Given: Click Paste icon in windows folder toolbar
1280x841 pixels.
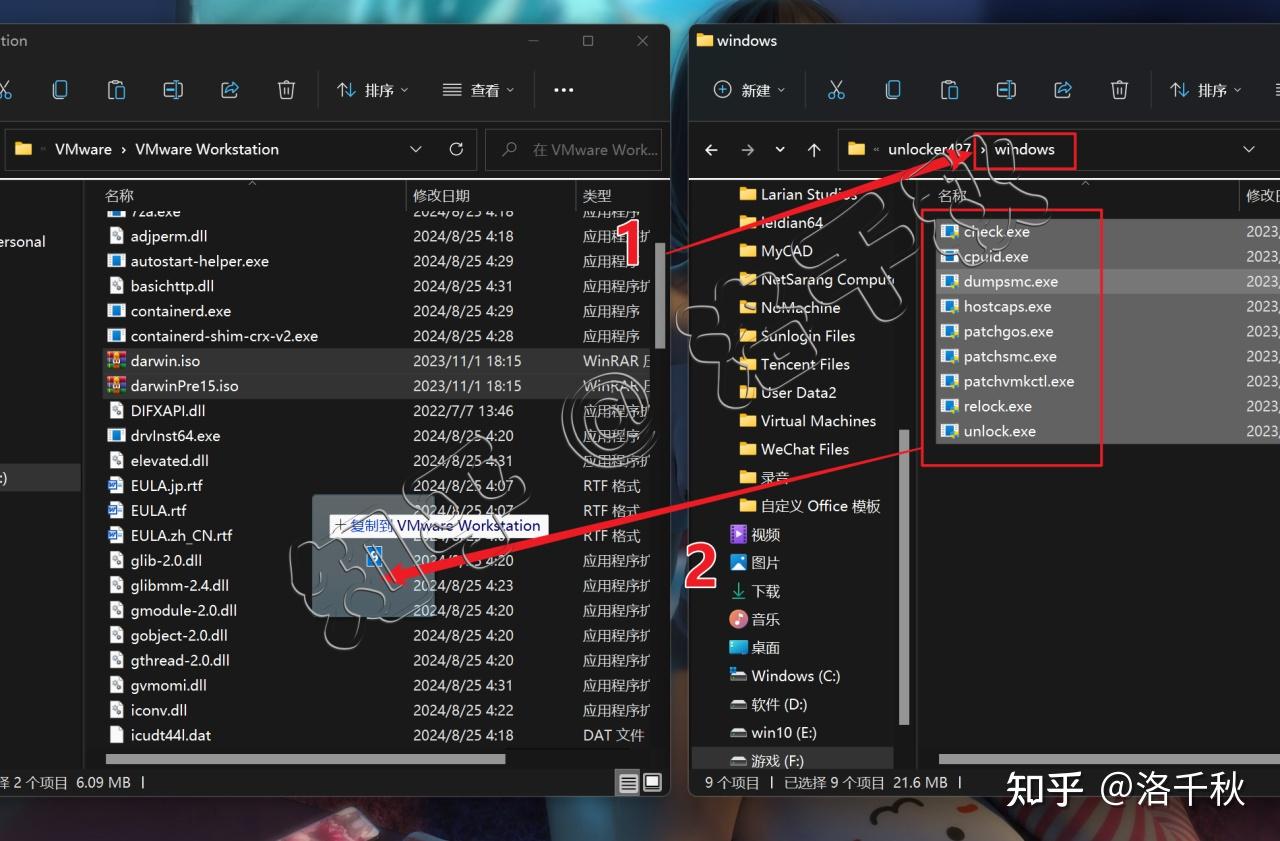Looking at the screenshot, I should [949, 90].
